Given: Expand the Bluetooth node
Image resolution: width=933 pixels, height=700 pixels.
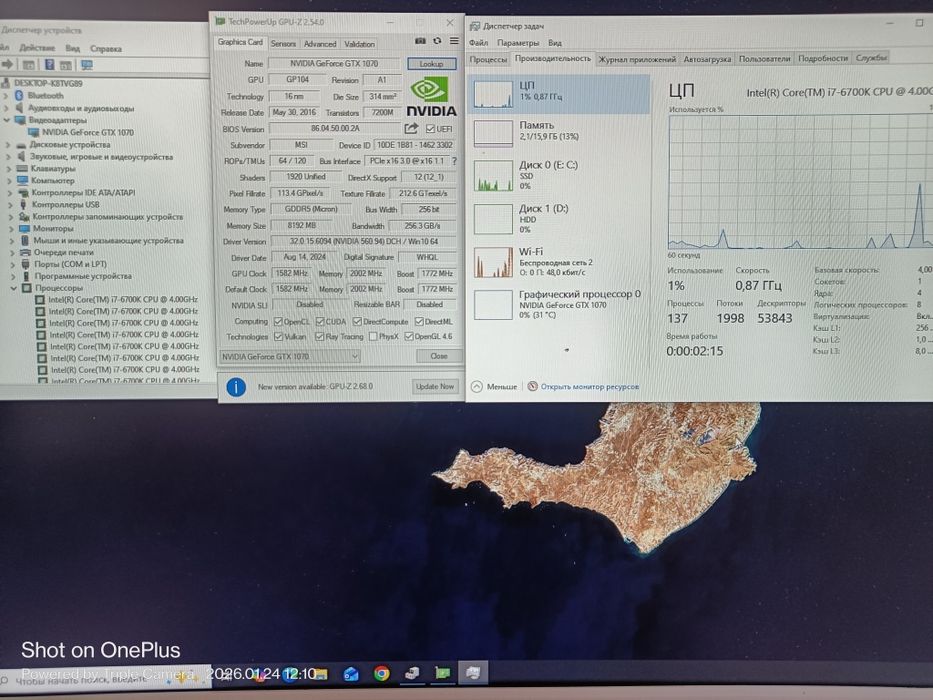Looking at the screenshot, I should click(x=7, y=95).
